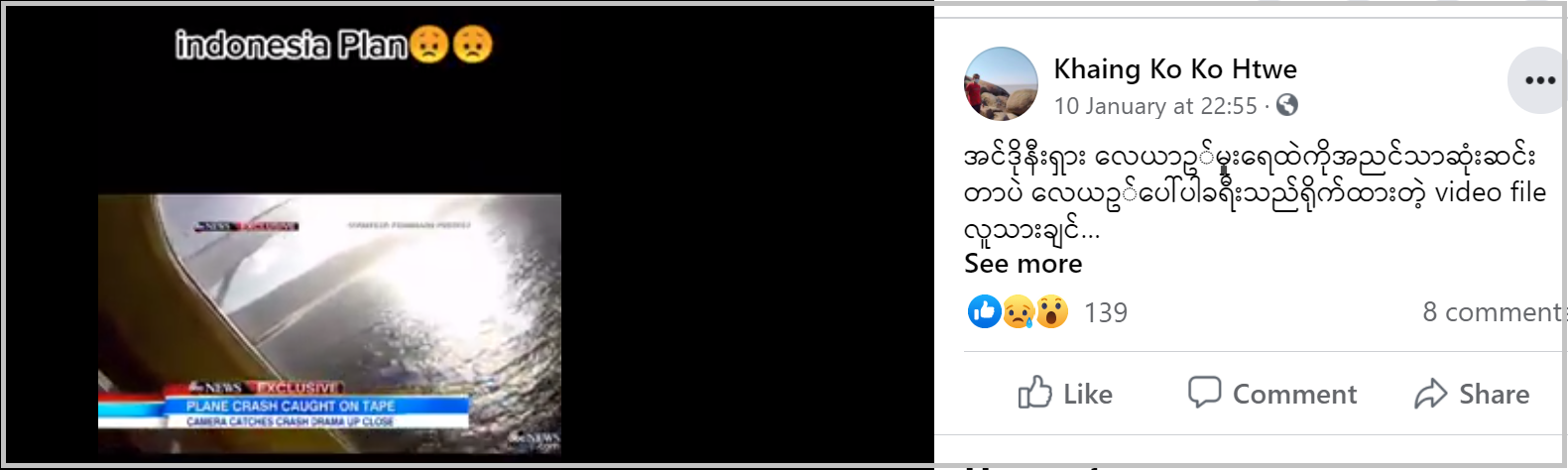Click the Comment button label

(1294, 395)
